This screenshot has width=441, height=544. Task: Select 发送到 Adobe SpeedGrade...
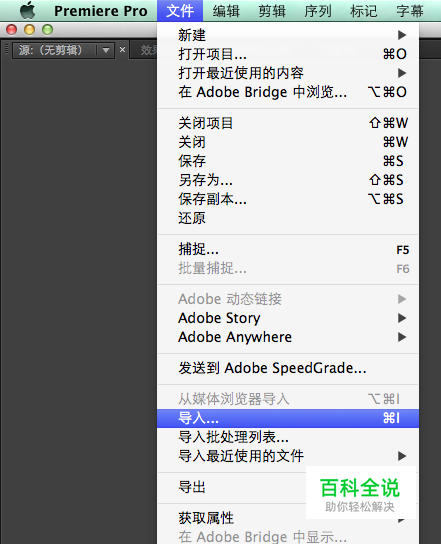pos(288,368)
